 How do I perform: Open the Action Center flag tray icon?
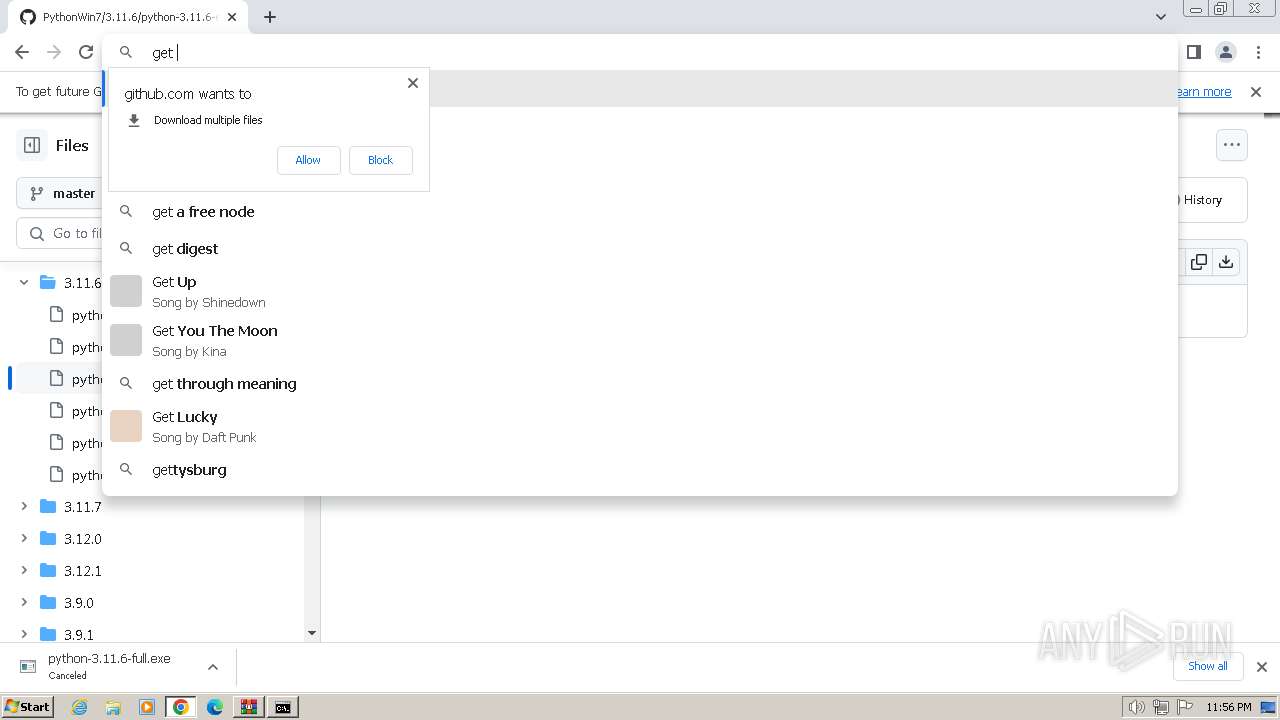click(1186, 707)
